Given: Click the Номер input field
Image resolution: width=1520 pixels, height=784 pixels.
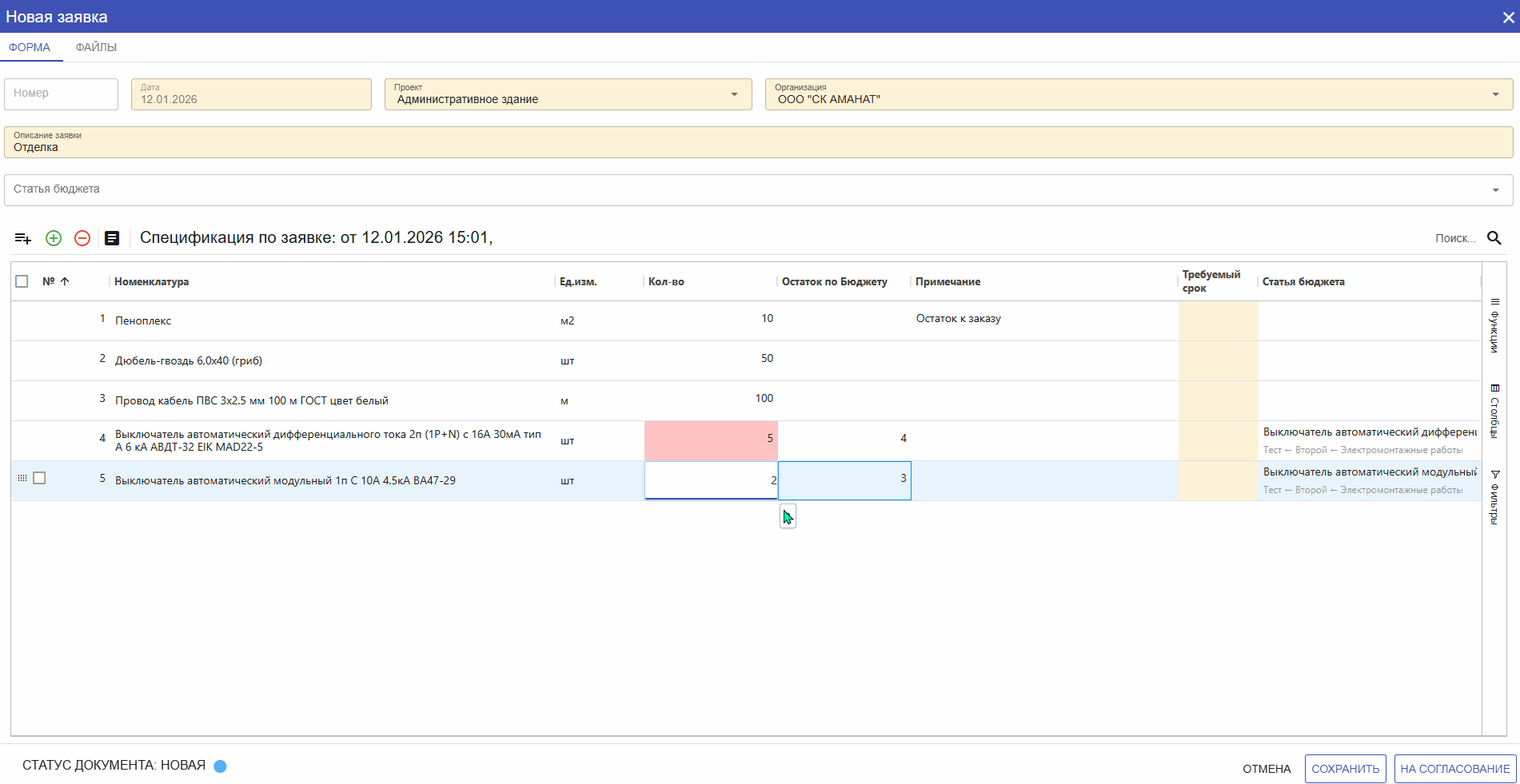Looking at the screenshot, I should (61, 94).
